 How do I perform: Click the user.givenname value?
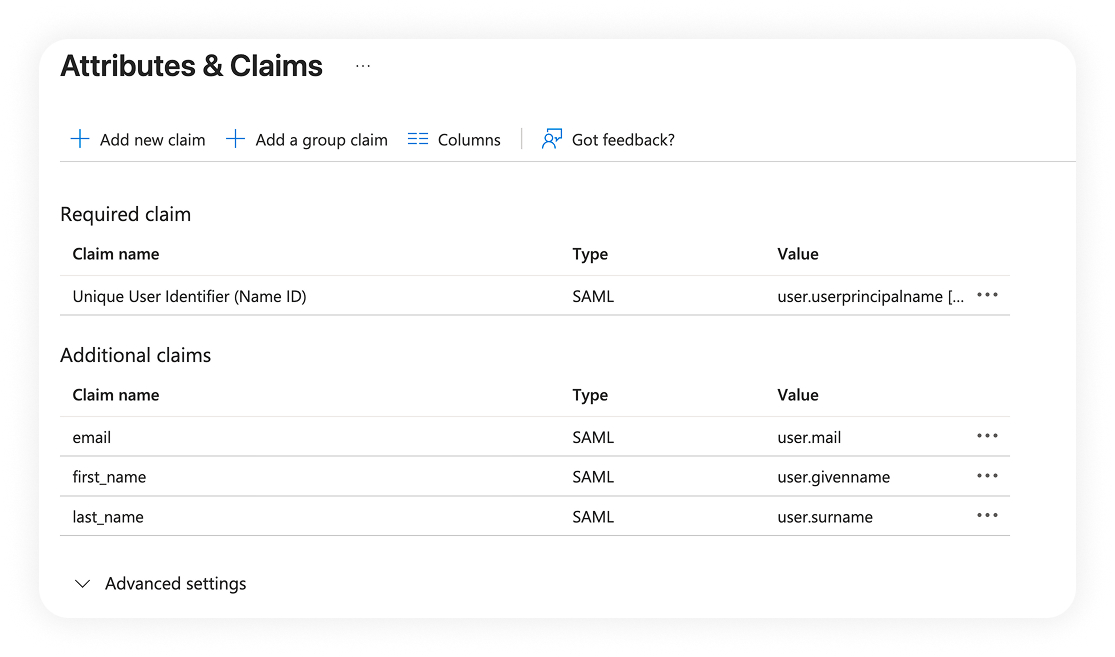point(833,478)
